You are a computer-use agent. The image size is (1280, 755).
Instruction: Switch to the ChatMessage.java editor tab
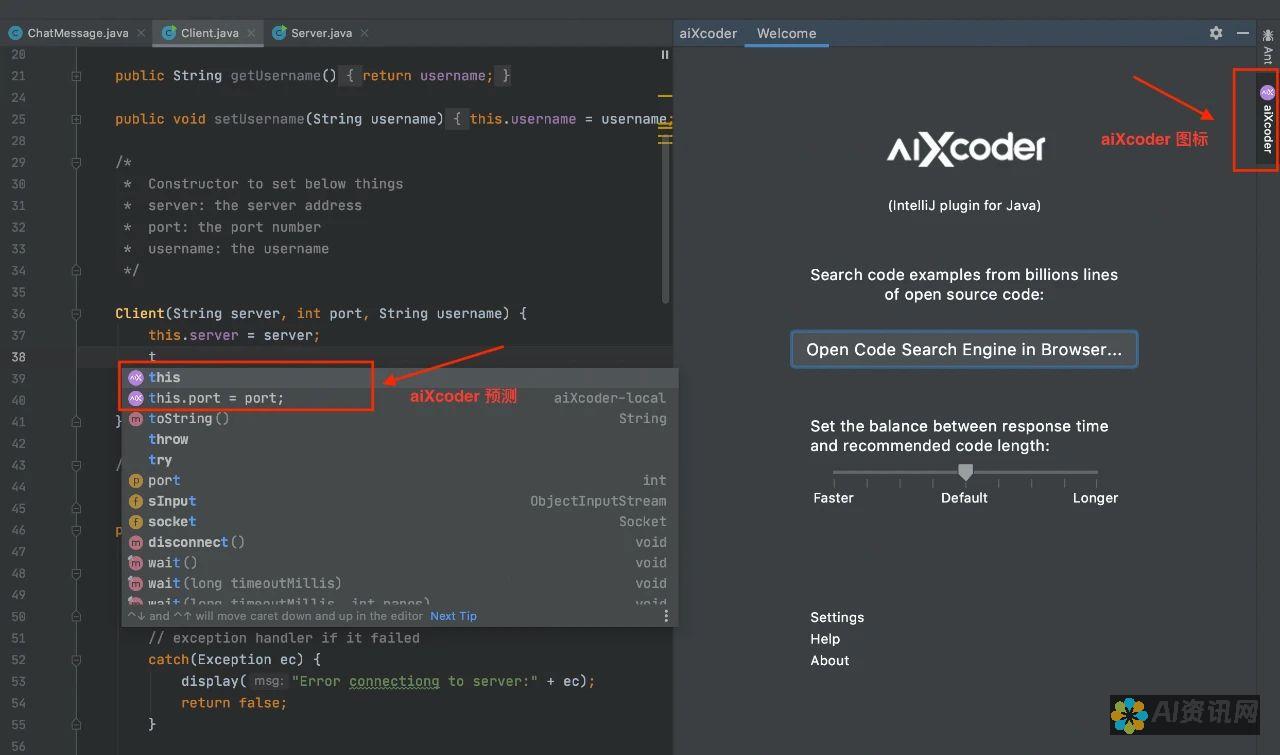tap(68, 33)
